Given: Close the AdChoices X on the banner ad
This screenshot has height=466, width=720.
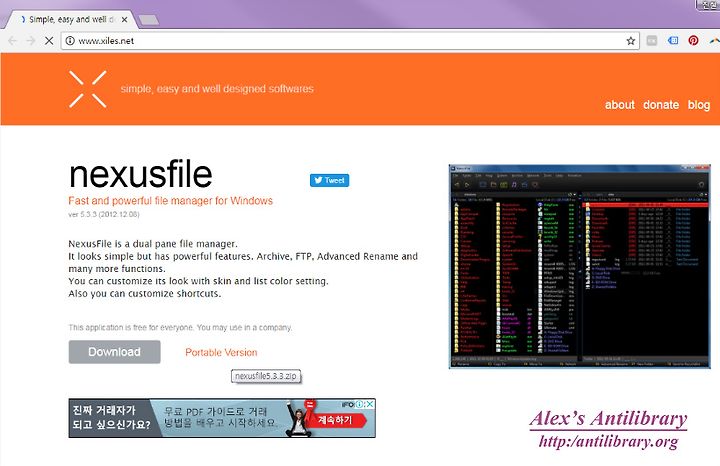Looking at the screenshot, I should 370,404.
